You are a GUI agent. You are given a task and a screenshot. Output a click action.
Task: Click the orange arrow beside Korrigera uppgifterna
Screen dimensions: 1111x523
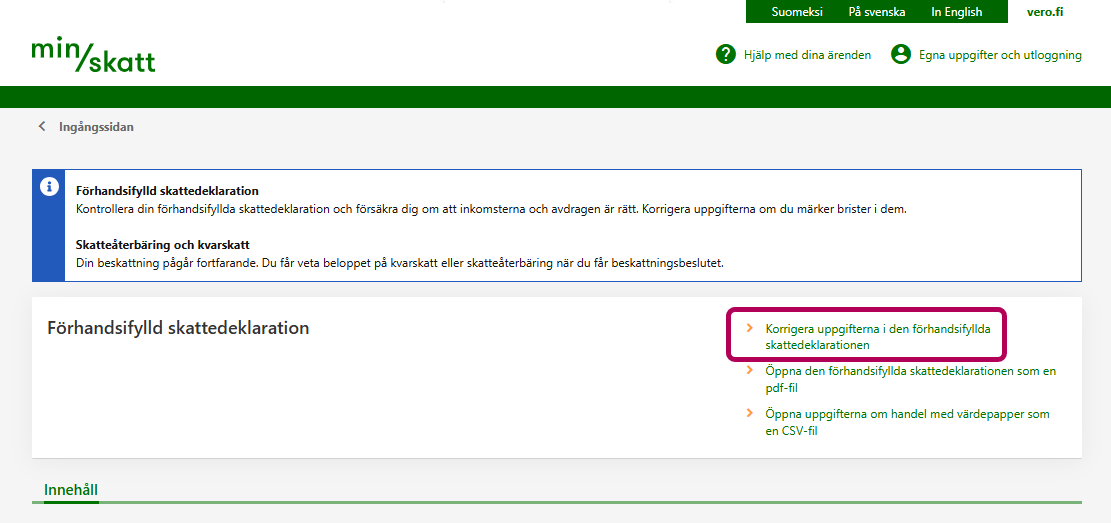pos(750,328)
